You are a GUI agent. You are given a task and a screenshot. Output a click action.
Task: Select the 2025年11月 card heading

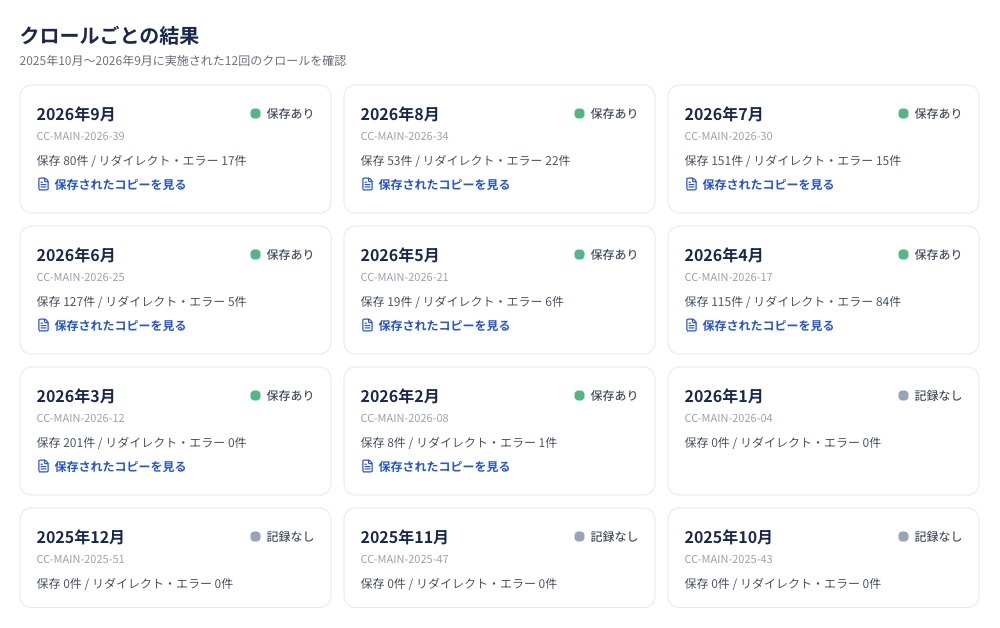pyautogui.click(x=404, y=537)
